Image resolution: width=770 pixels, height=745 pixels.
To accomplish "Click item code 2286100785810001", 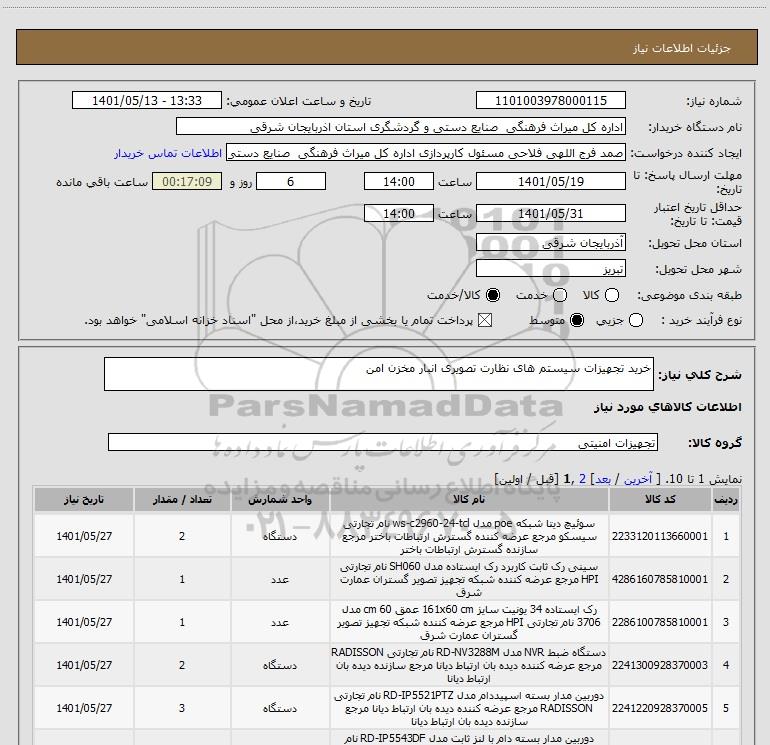I will tap(660, 622).
